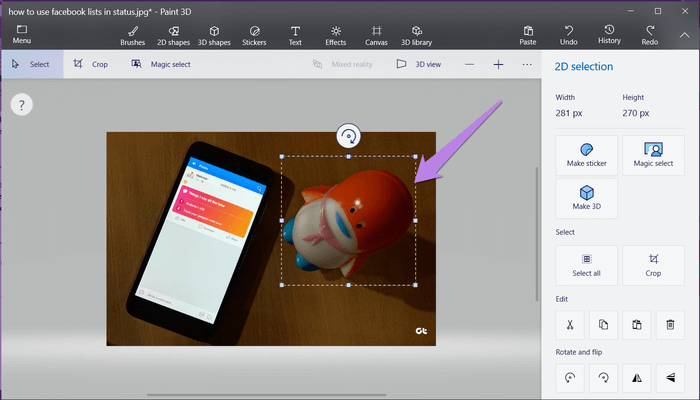Viewport: 700px width, 400px height.
Task: Open the 3D library
Action: click(417, 35)
